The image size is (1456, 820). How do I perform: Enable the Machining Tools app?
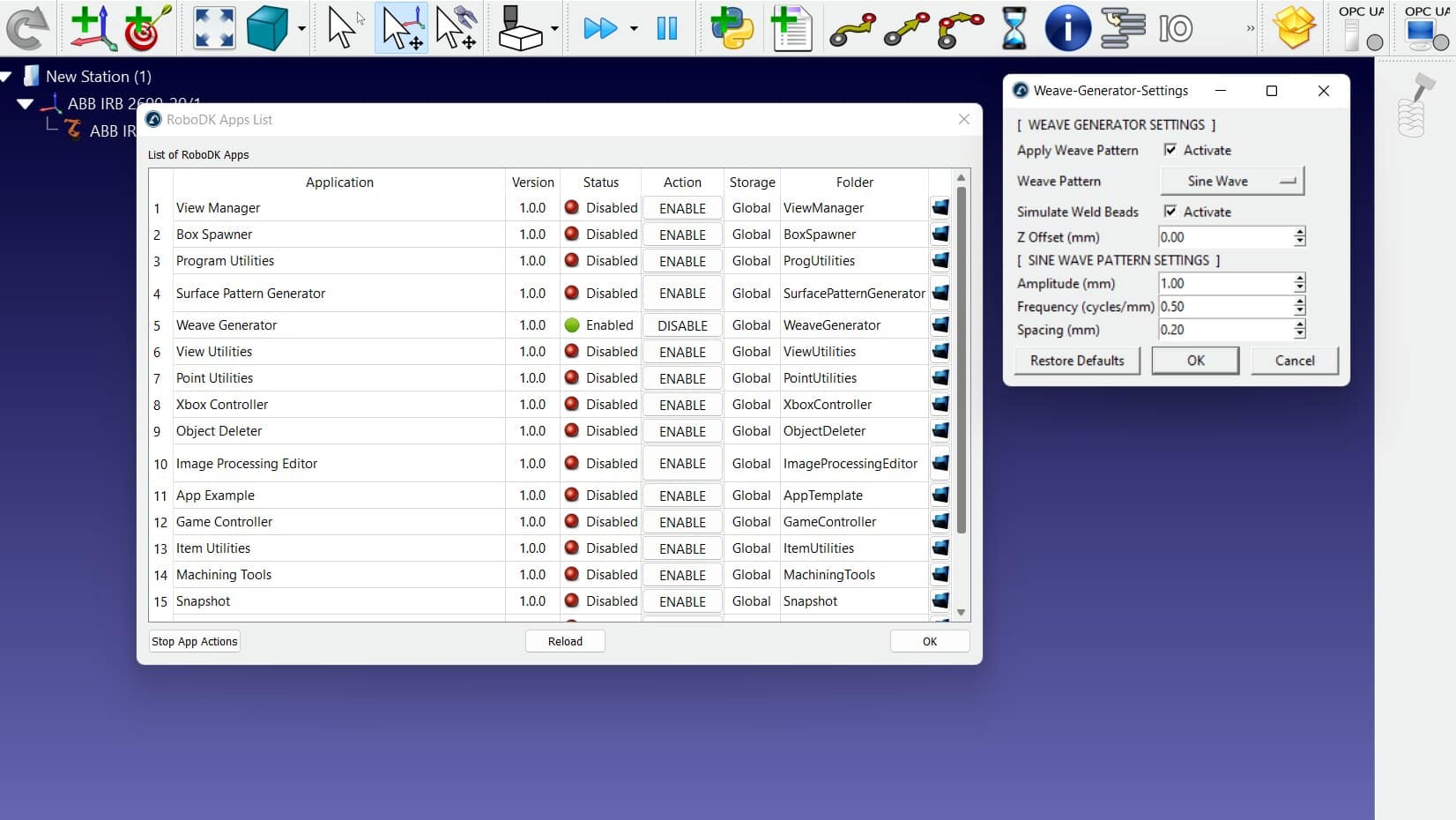coord(682,575)
